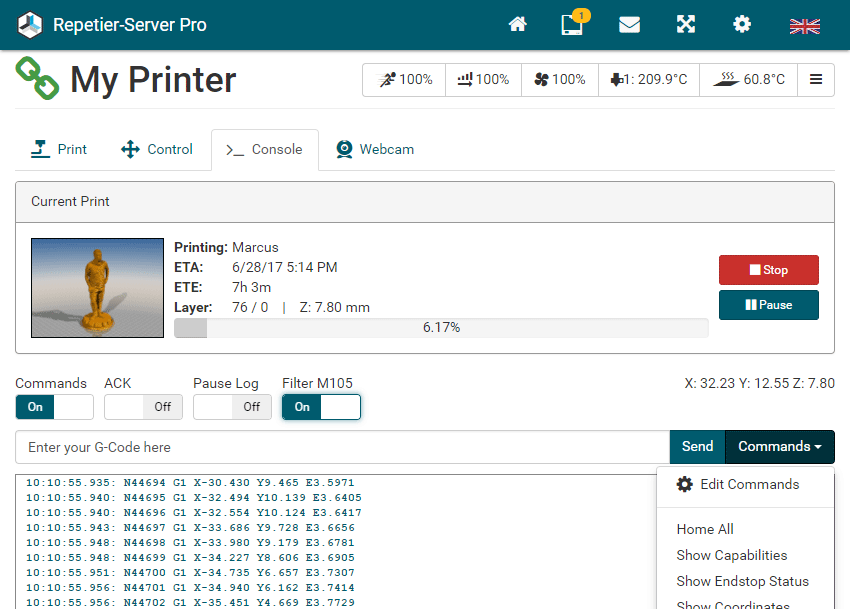Open the Commands dropdown menu

point(779,446)
